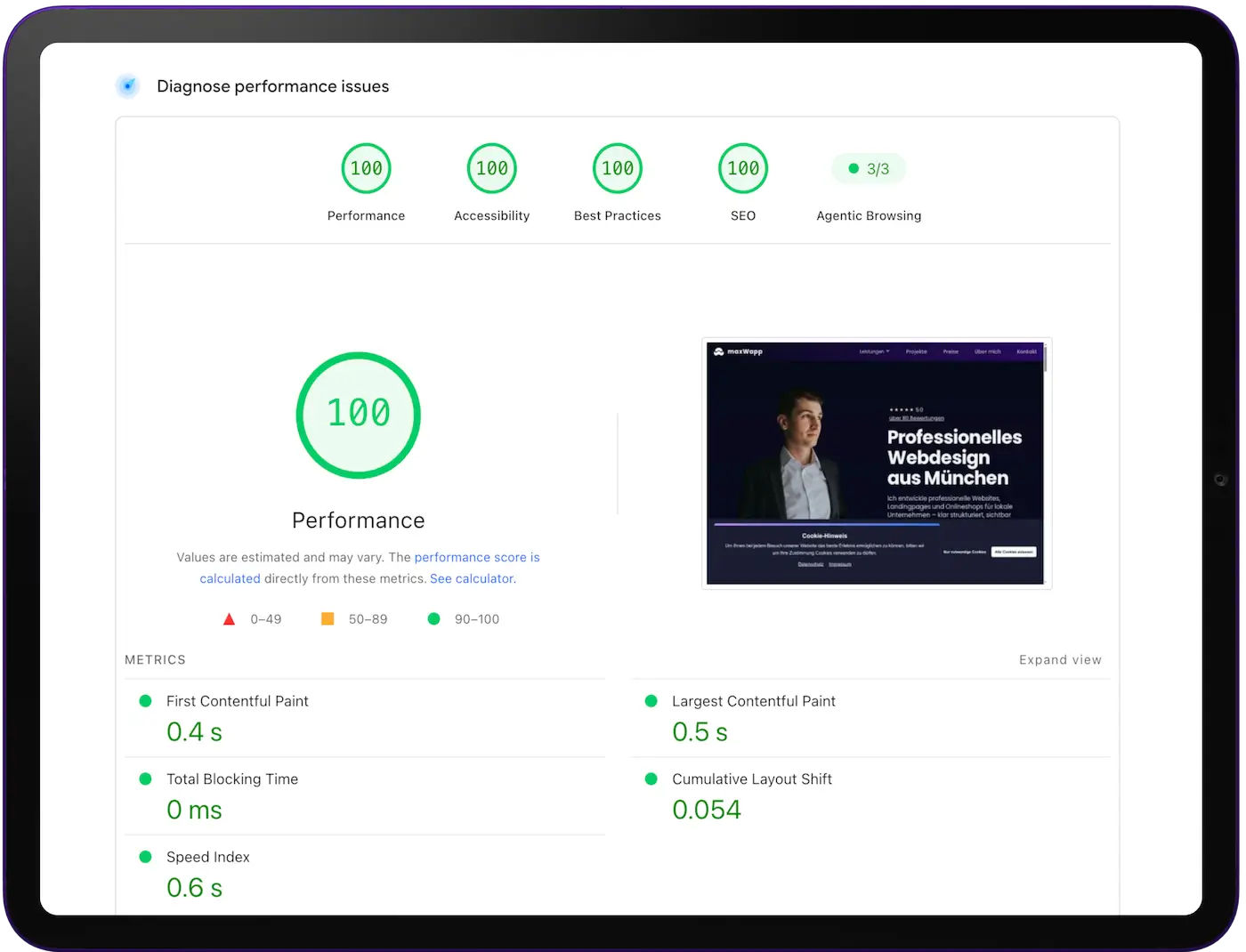This screenshot has height=952, width=1246.
Task: Click the green dot beside Cumulative Layout Shift
Action: (x=651, y=779)
